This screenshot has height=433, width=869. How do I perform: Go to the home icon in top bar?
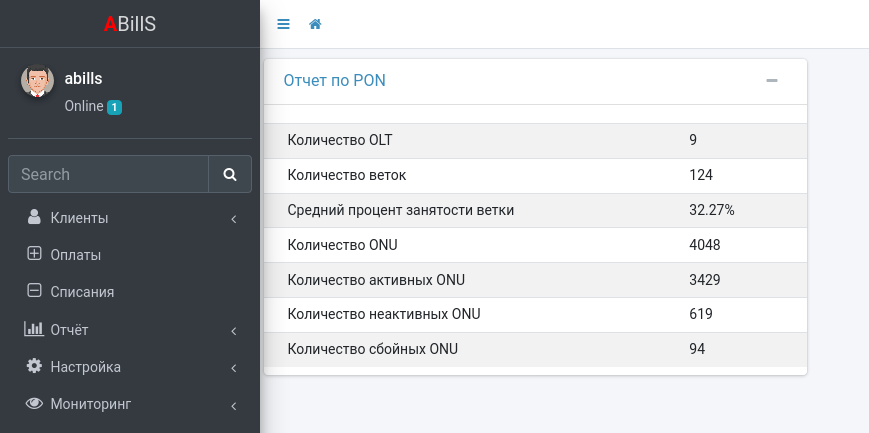point(315,24)
